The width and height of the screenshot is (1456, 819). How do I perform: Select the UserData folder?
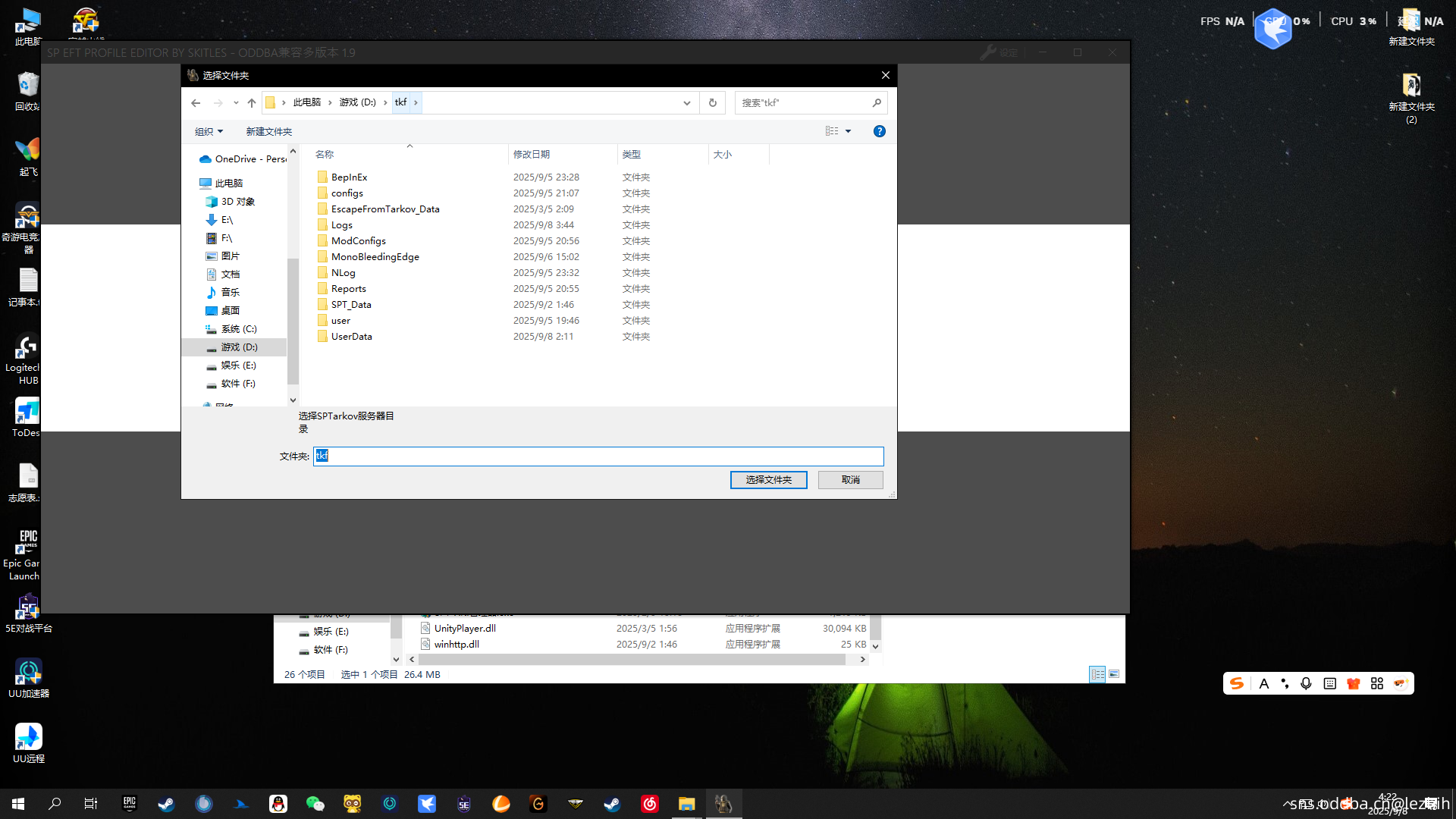[351, 336]
